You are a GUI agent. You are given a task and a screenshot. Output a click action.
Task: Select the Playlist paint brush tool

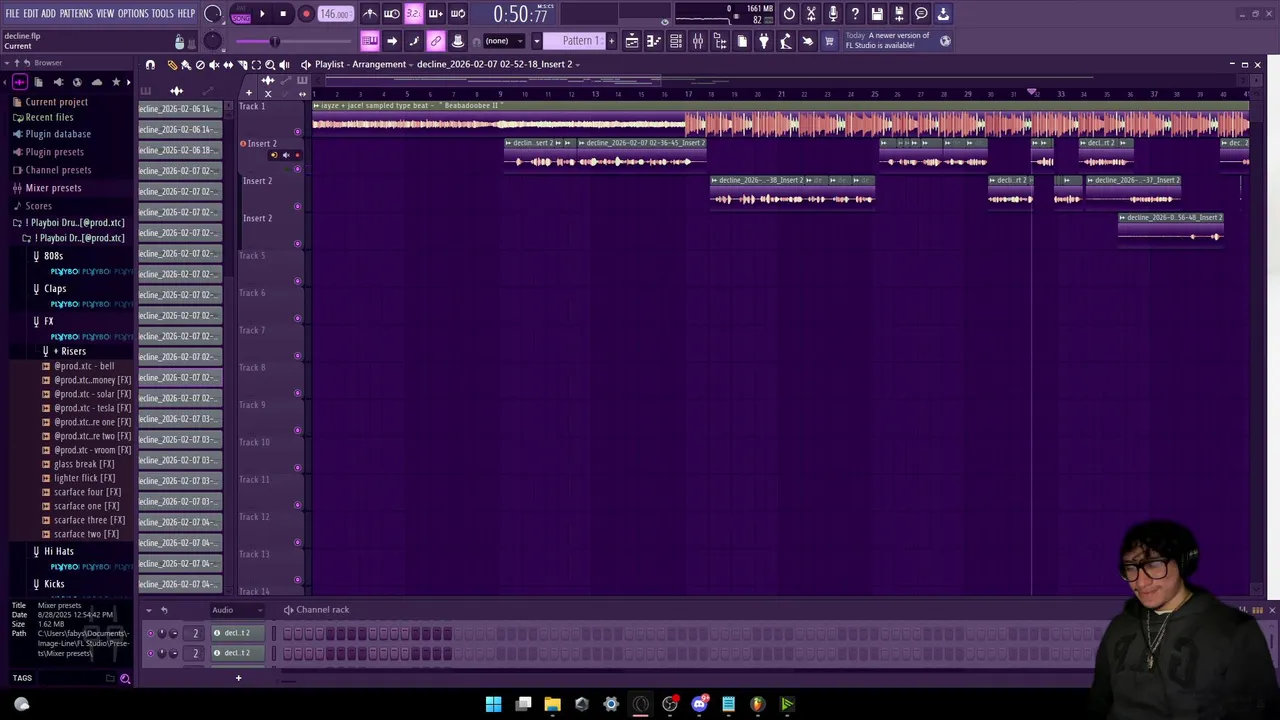point(186,65)
